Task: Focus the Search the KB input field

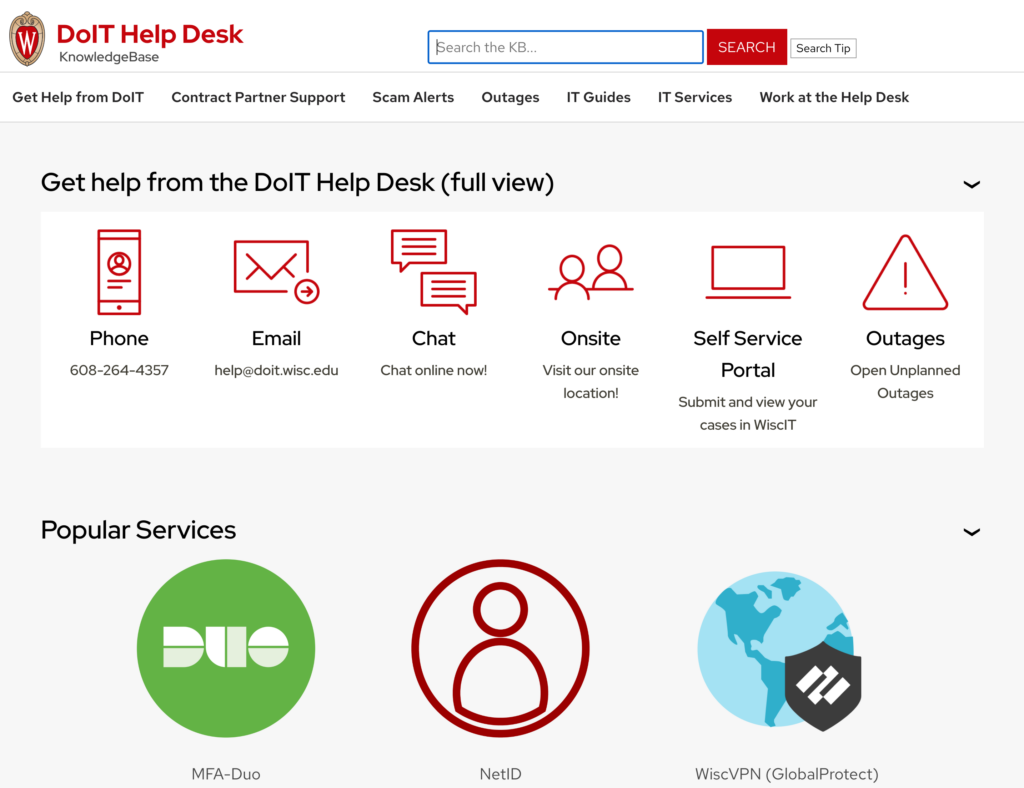Action: [566, 47]
